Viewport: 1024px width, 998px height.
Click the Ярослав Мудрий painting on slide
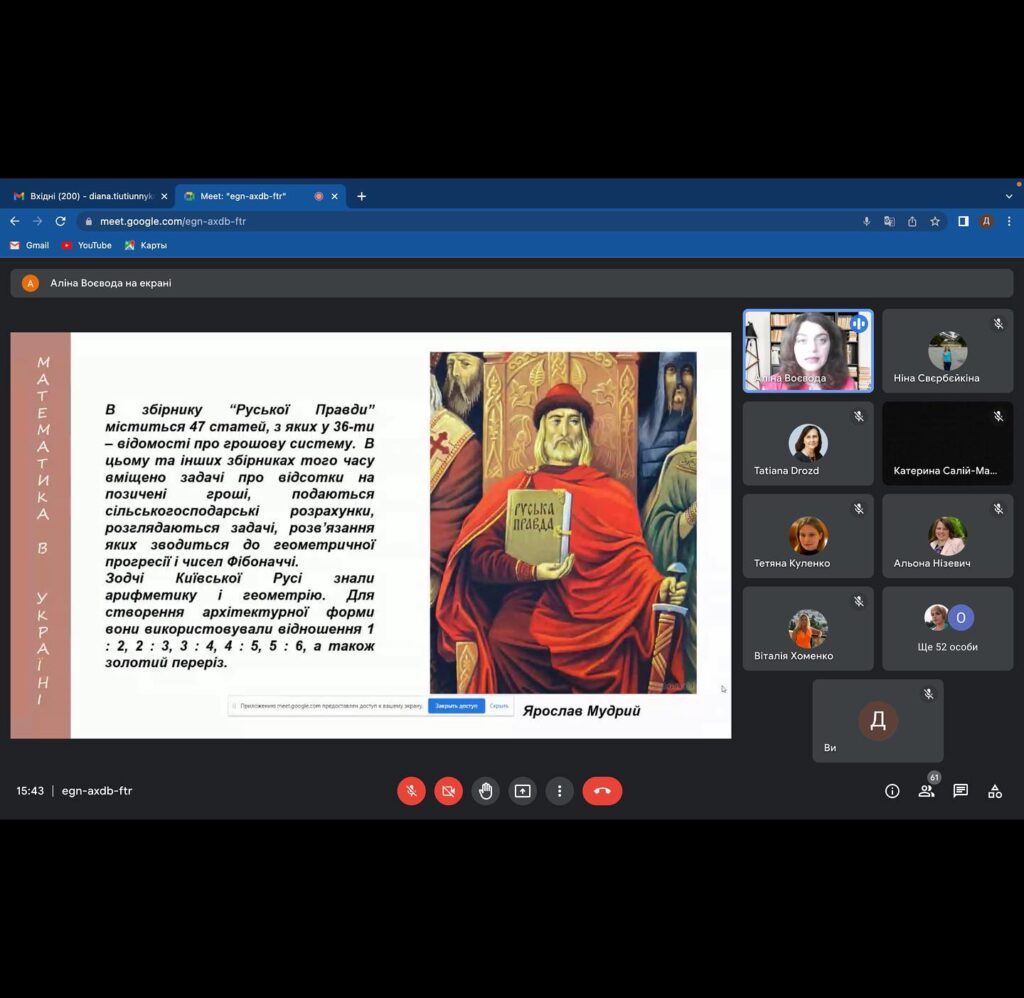[563, 523]
